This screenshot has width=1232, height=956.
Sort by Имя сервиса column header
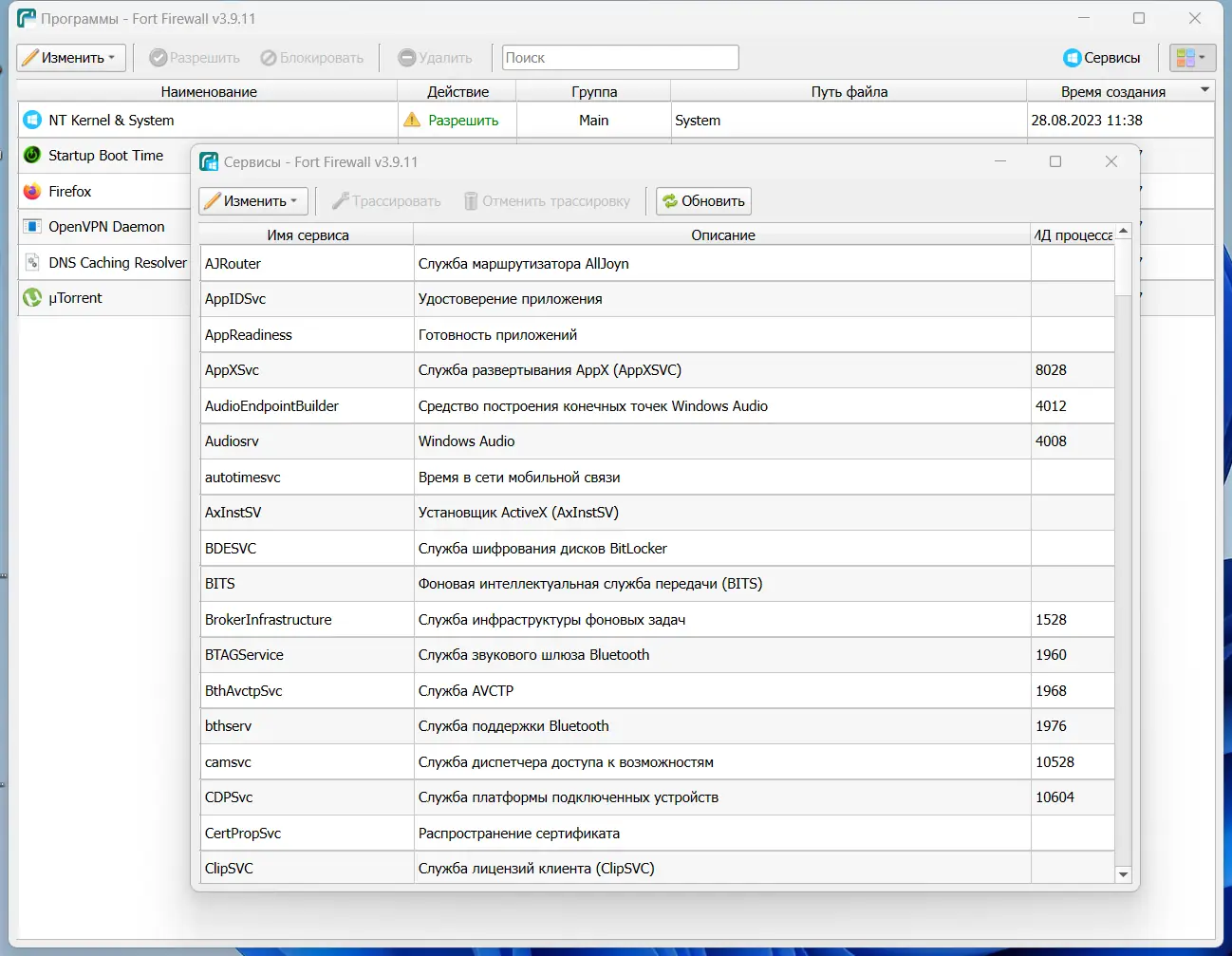click(308, 234)
